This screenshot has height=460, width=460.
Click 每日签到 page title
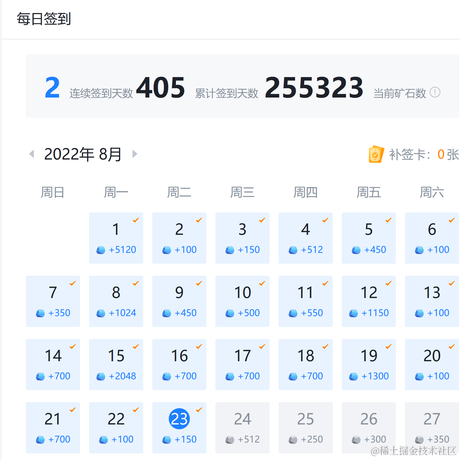pyautogui.click(x=44, y=19)
